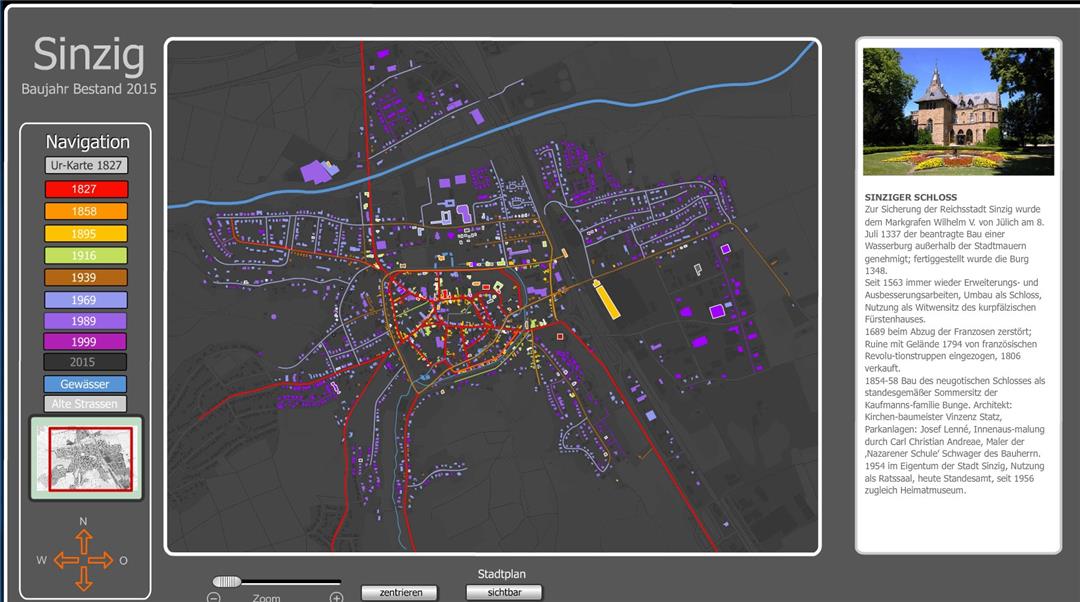Click the Zoom slider handle
Image resolution: width=1080 pixels, height=602 pixels.
pyautogui.click(x=227, y=581)
